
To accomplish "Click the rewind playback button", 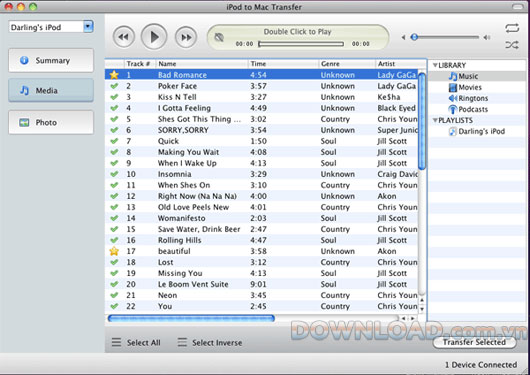I will [x=124, y=37].
